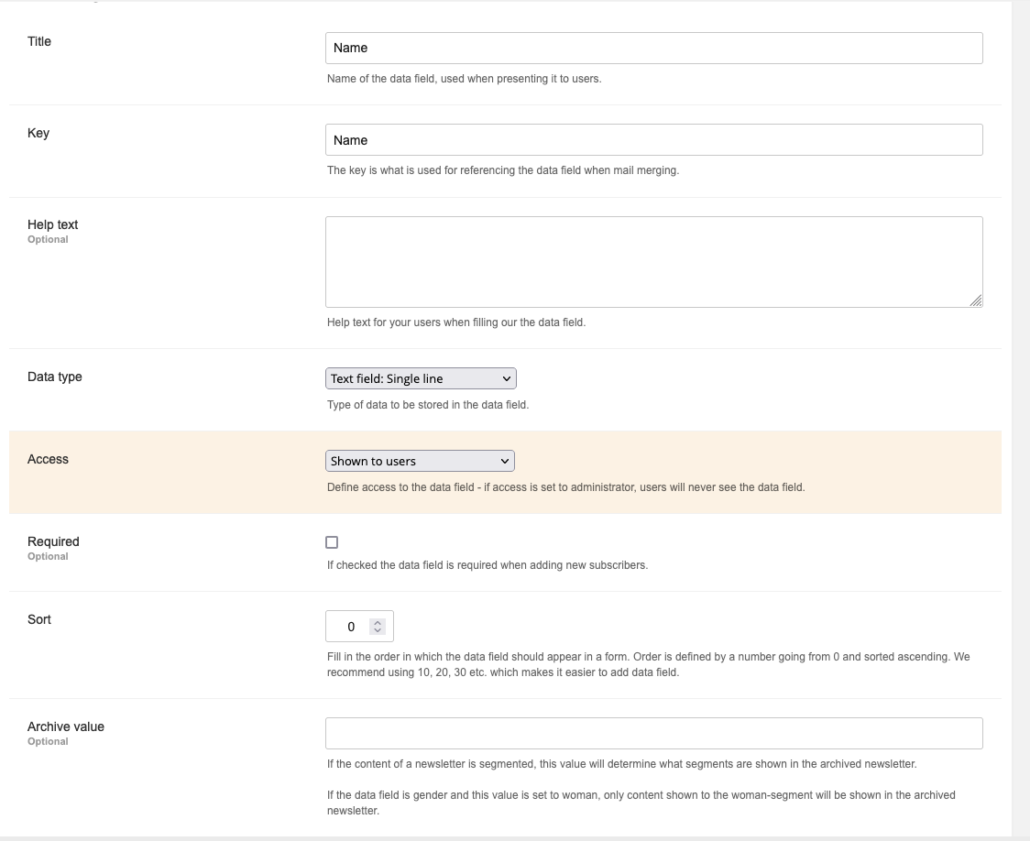Screen dimensions: 1030x841
Task: Click the 'Sort' field label
Action: (x=39, y=620)
